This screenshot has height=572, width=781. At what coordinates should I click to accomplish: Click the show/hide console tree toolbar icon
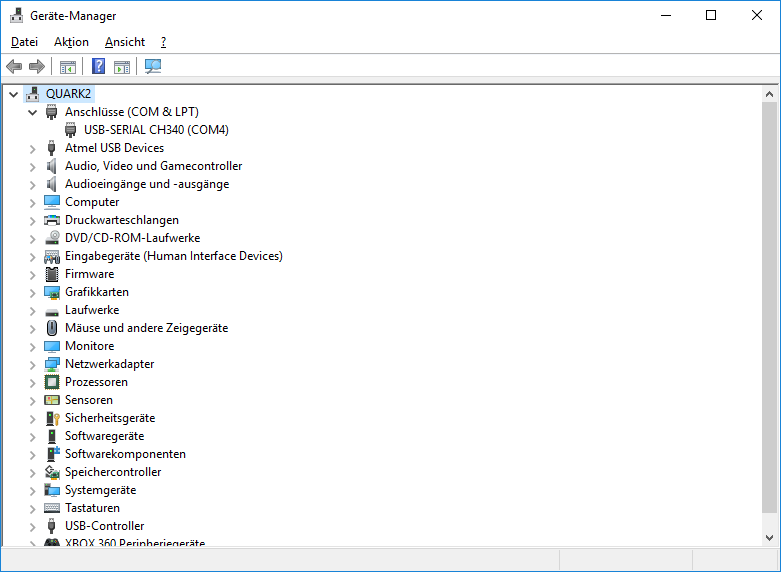coord(68,67)
